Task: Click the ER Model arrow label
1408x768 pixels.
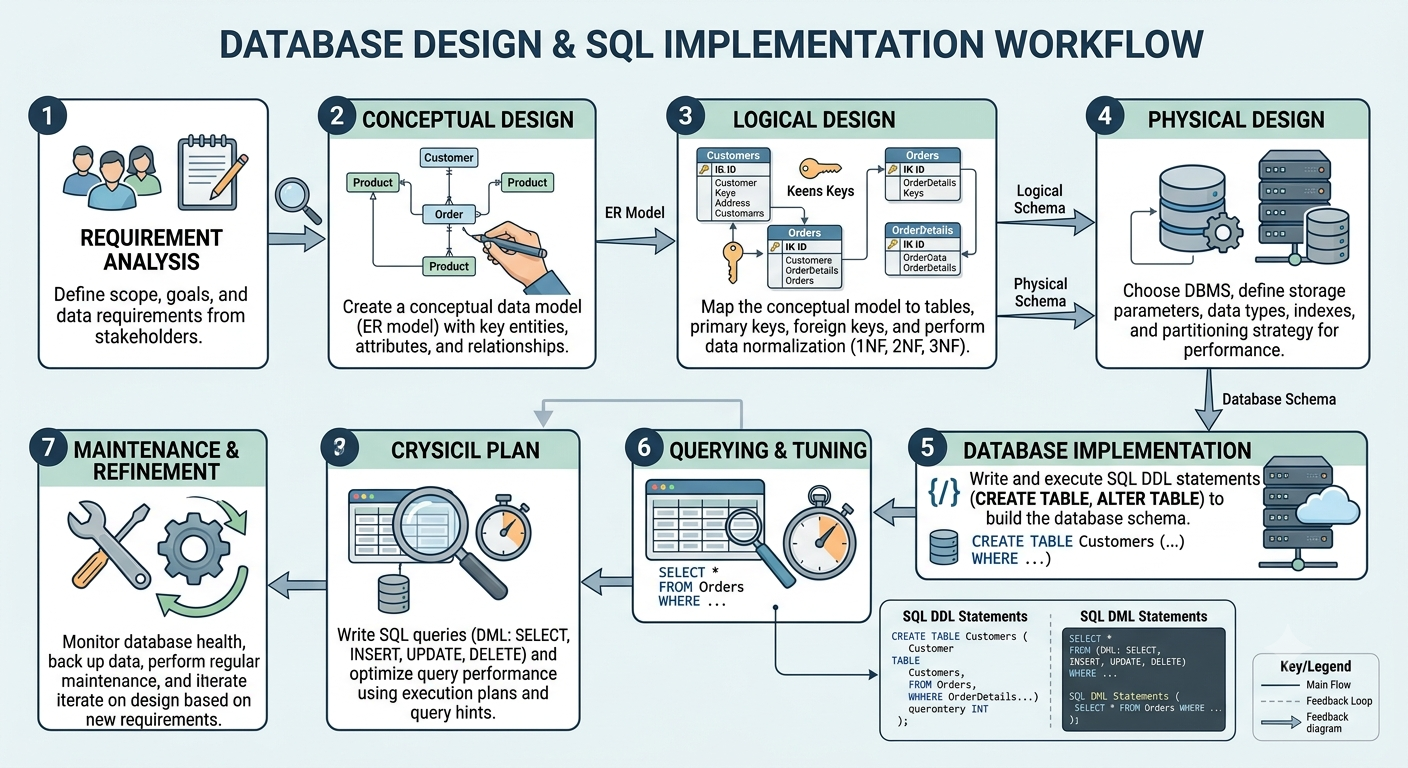Action: point(635,212)
